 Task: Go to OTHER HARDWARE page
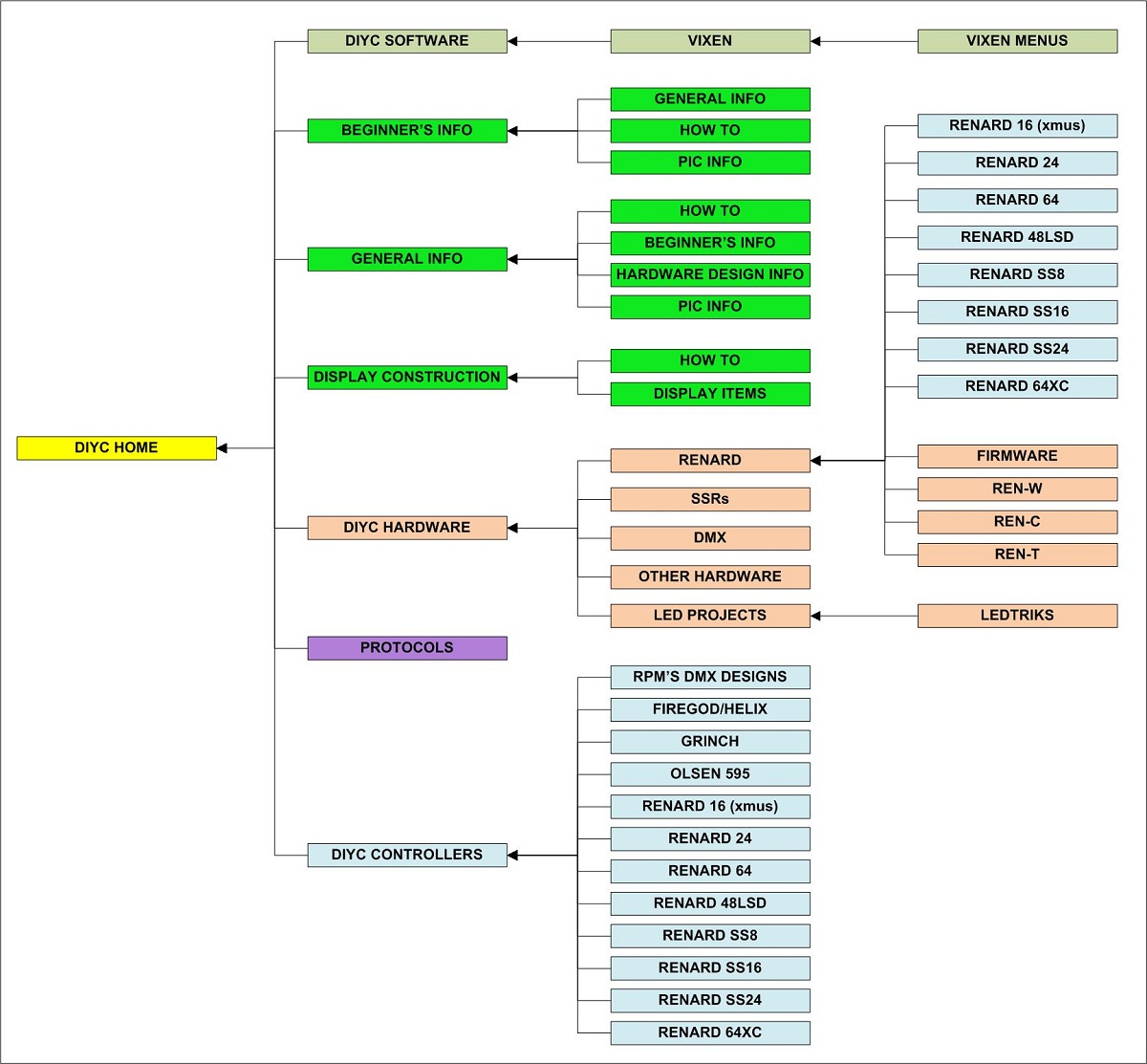(x=710, y=576)
